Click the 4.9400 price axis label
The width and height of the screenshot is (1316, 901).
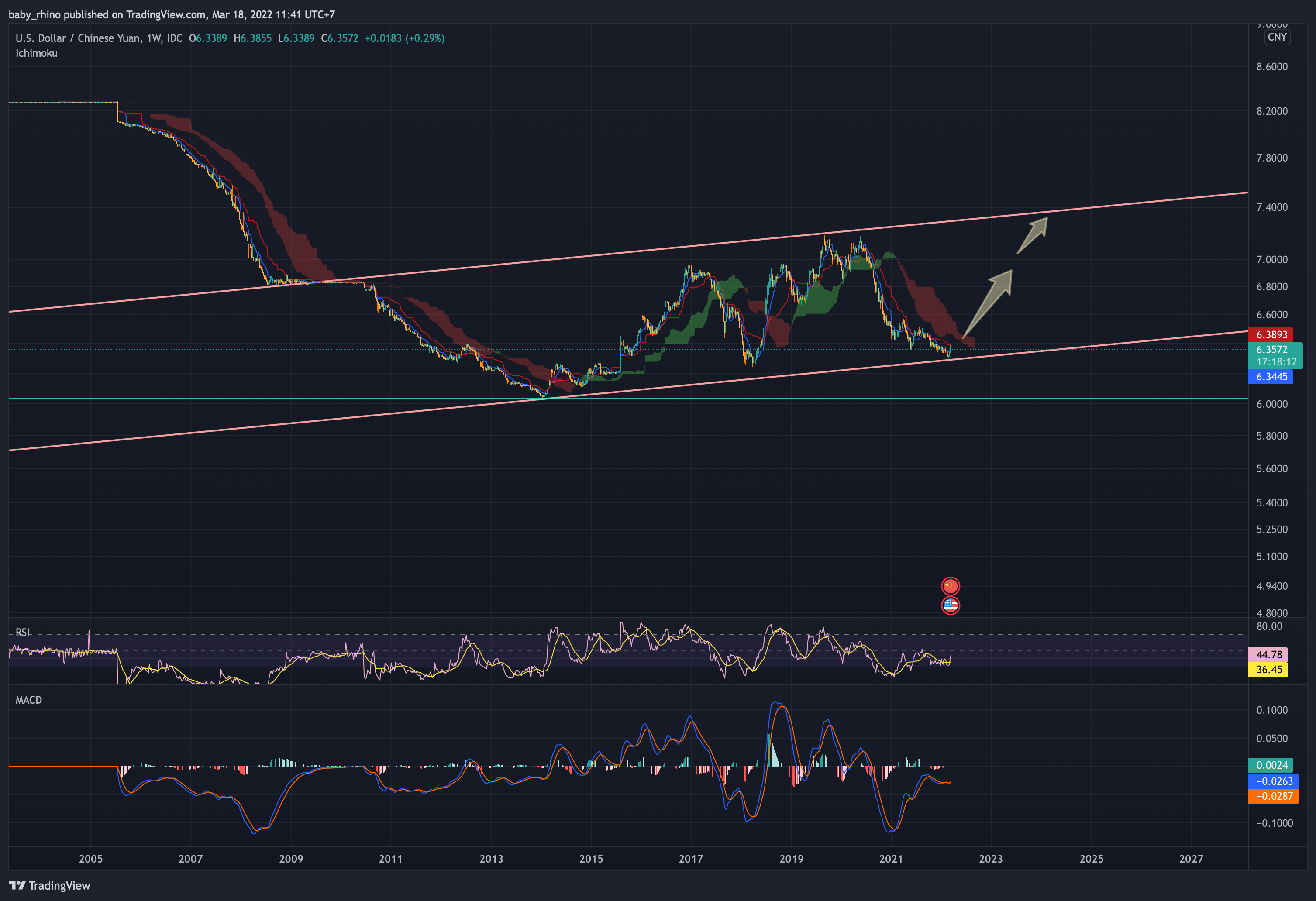coord(1272,585)
